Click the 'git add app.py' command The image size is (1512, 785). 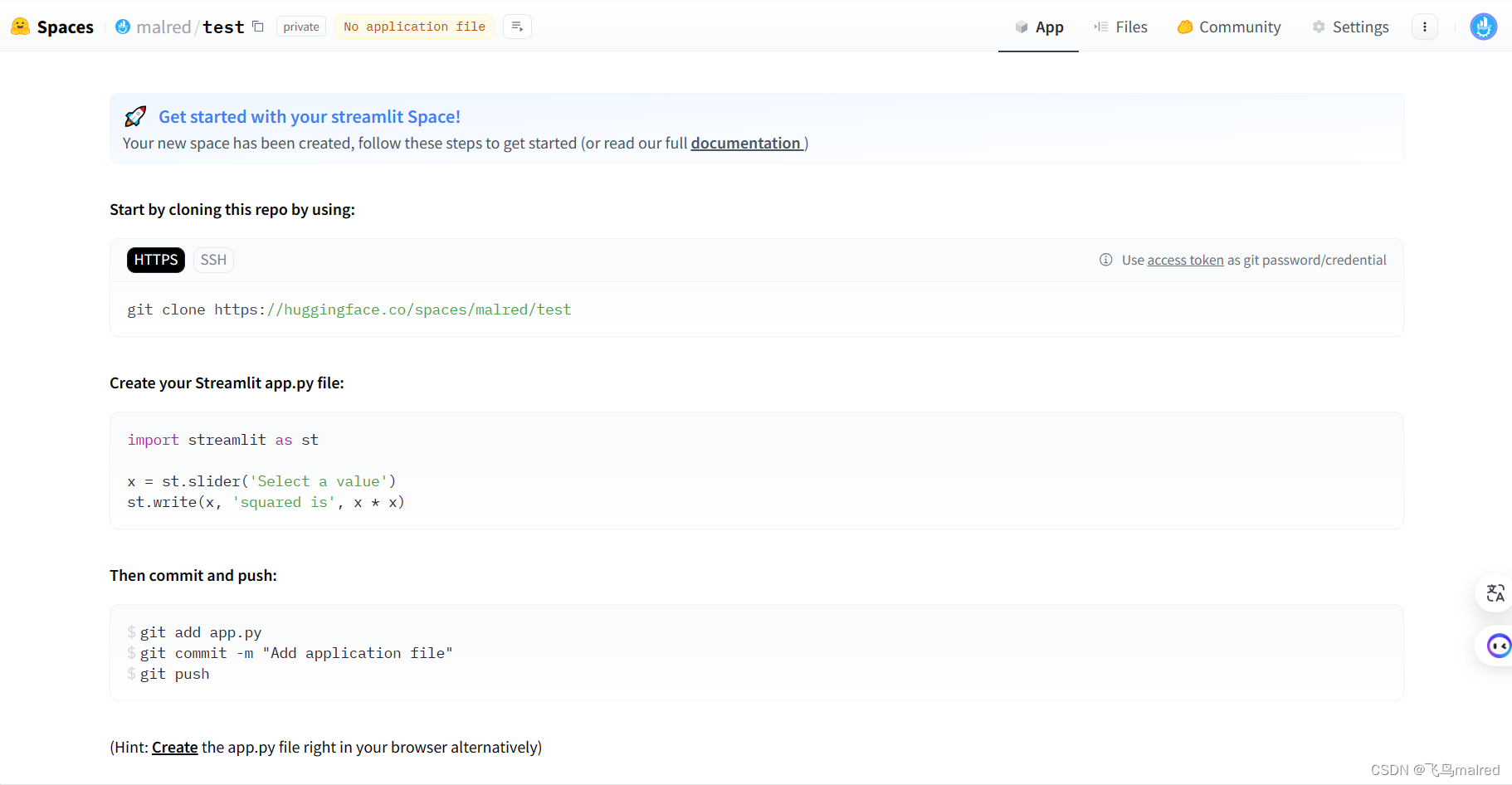[x=201, y=632]
